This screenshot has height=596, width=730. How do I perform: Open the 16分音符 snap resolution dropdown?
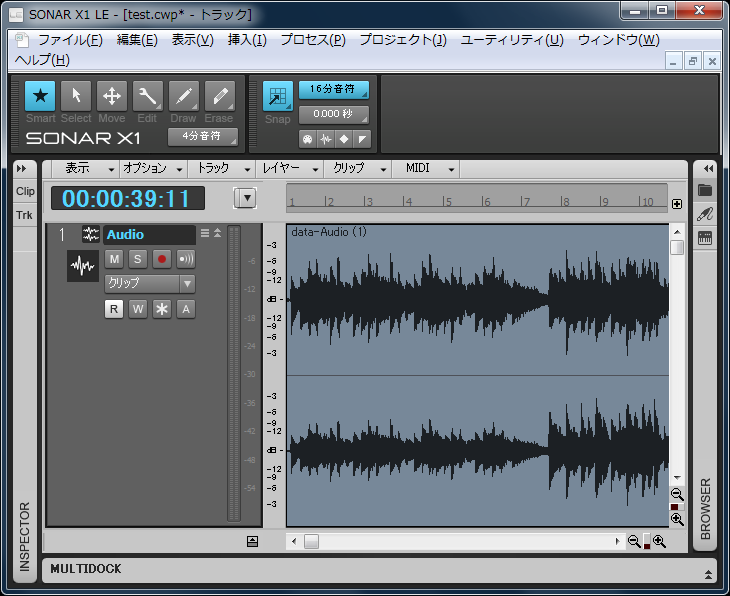[334, 89]
